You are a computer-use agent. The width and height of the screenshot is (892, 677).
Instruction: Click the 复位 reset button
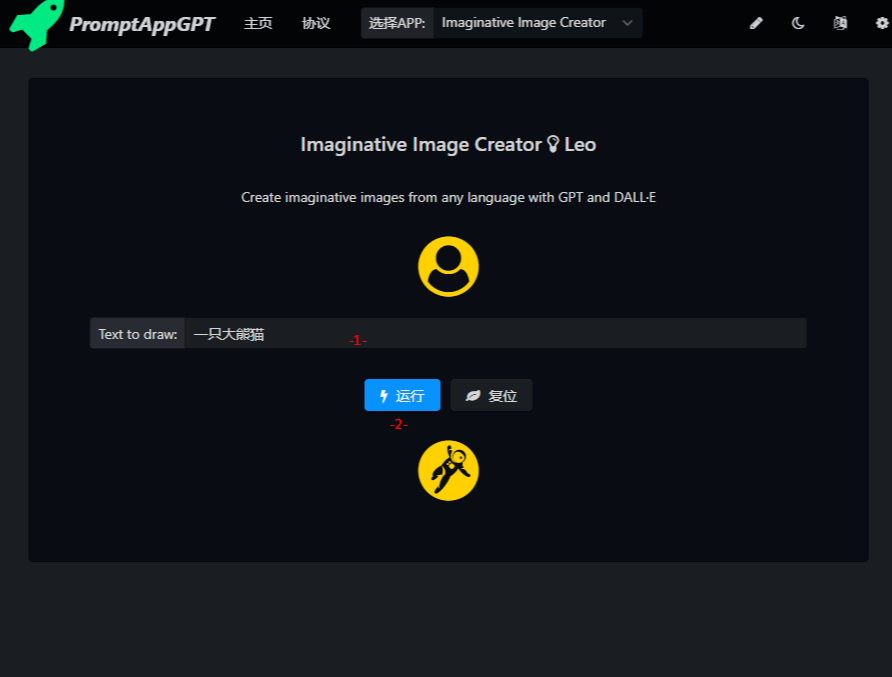tap(492, 395)
